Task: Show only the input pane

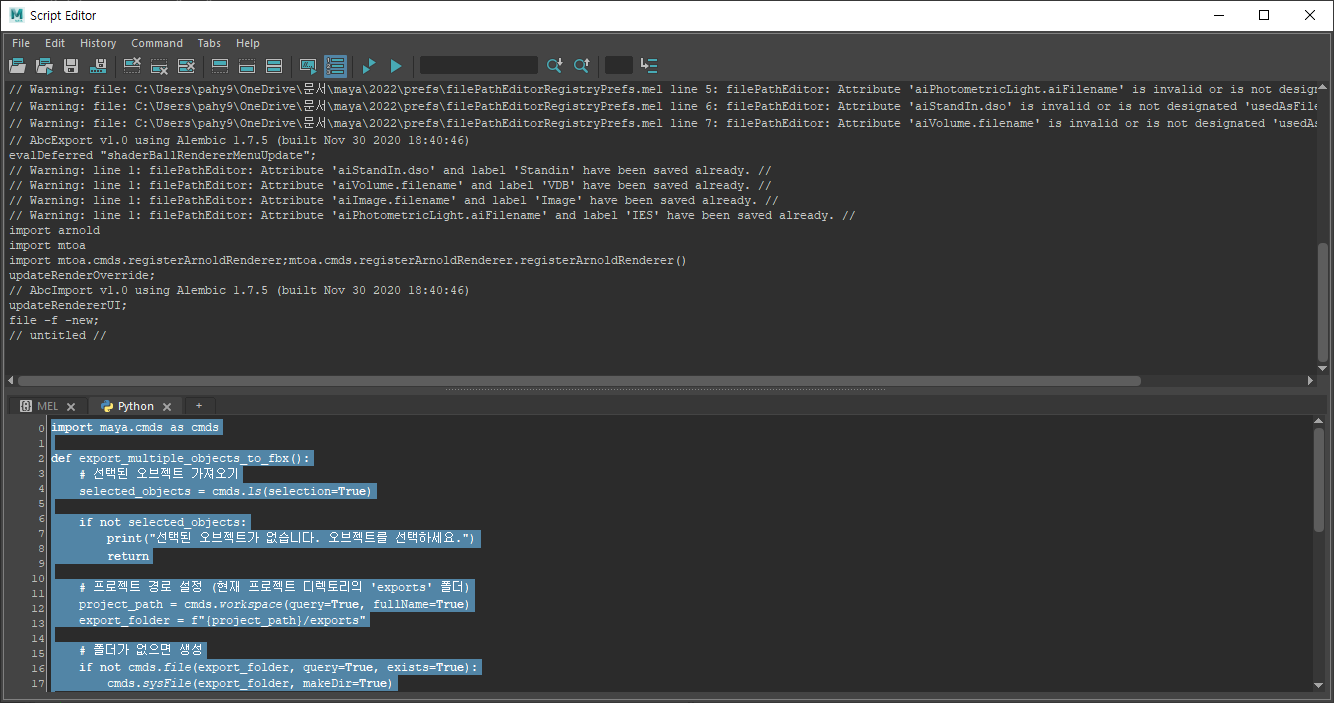Action: pos(247,66)
